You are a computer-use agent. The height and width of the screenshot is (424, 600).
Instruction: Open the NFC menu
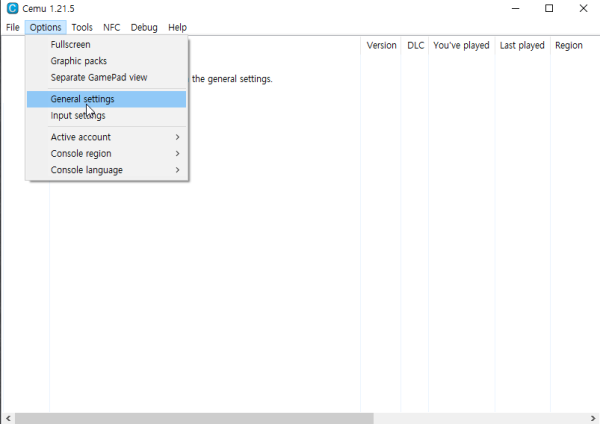coord(111,27)
